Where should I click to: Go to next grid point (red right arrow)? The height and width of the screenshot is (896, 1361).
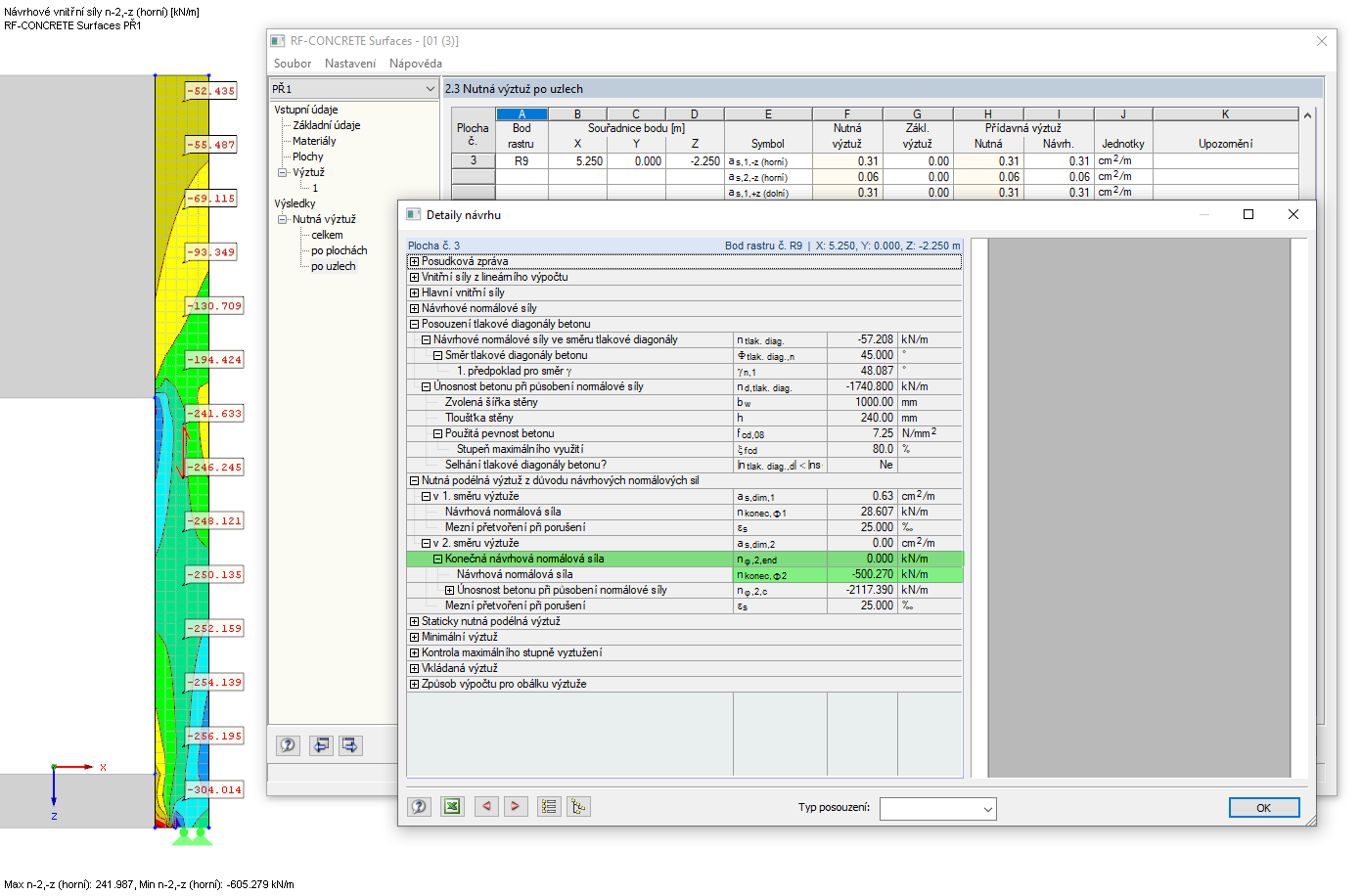click(515, 807)
